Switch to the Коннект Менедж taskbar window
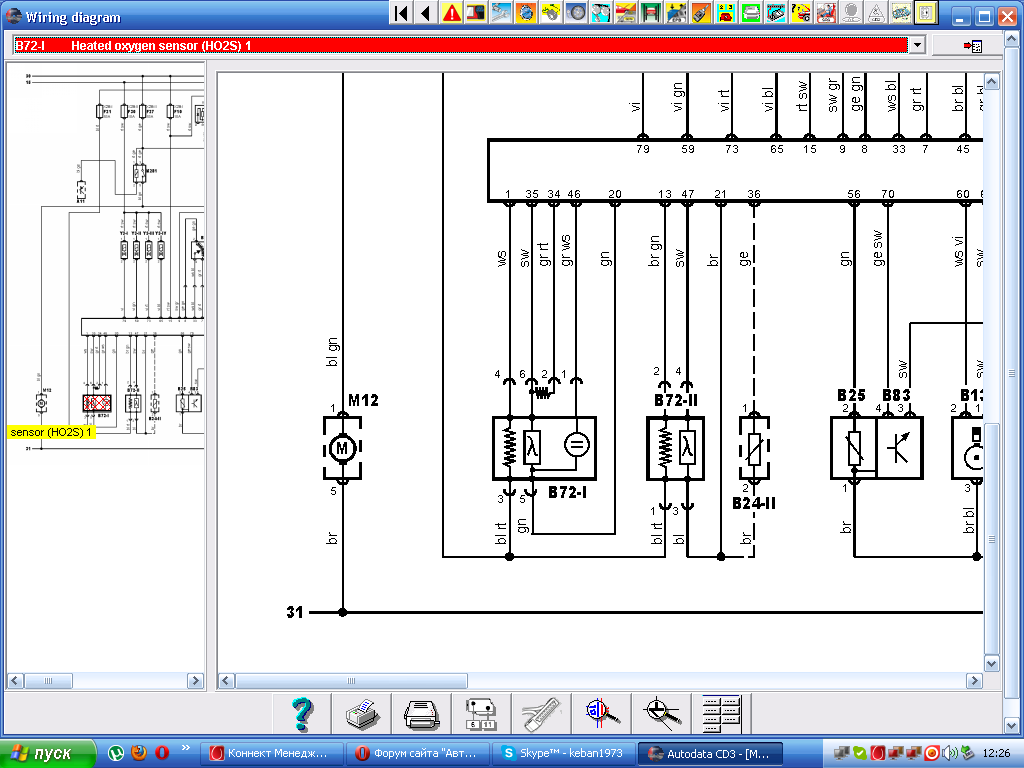Screen dimensions: 1024x768 [270, 753]
